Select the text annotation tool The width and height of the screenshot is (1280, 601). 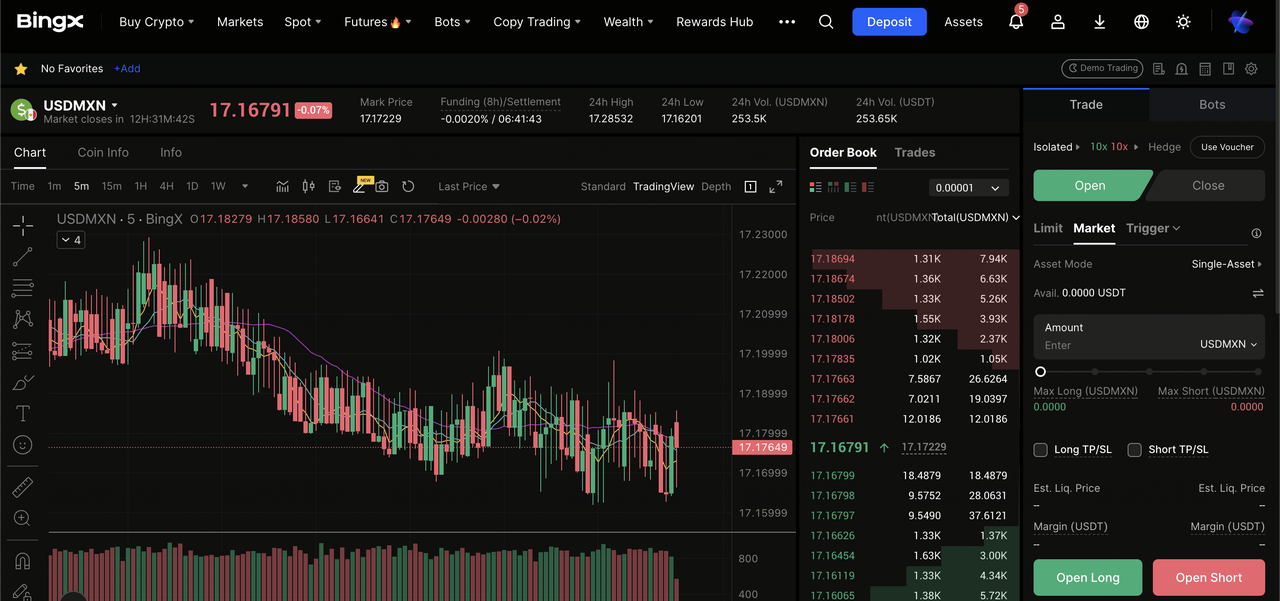22,413
